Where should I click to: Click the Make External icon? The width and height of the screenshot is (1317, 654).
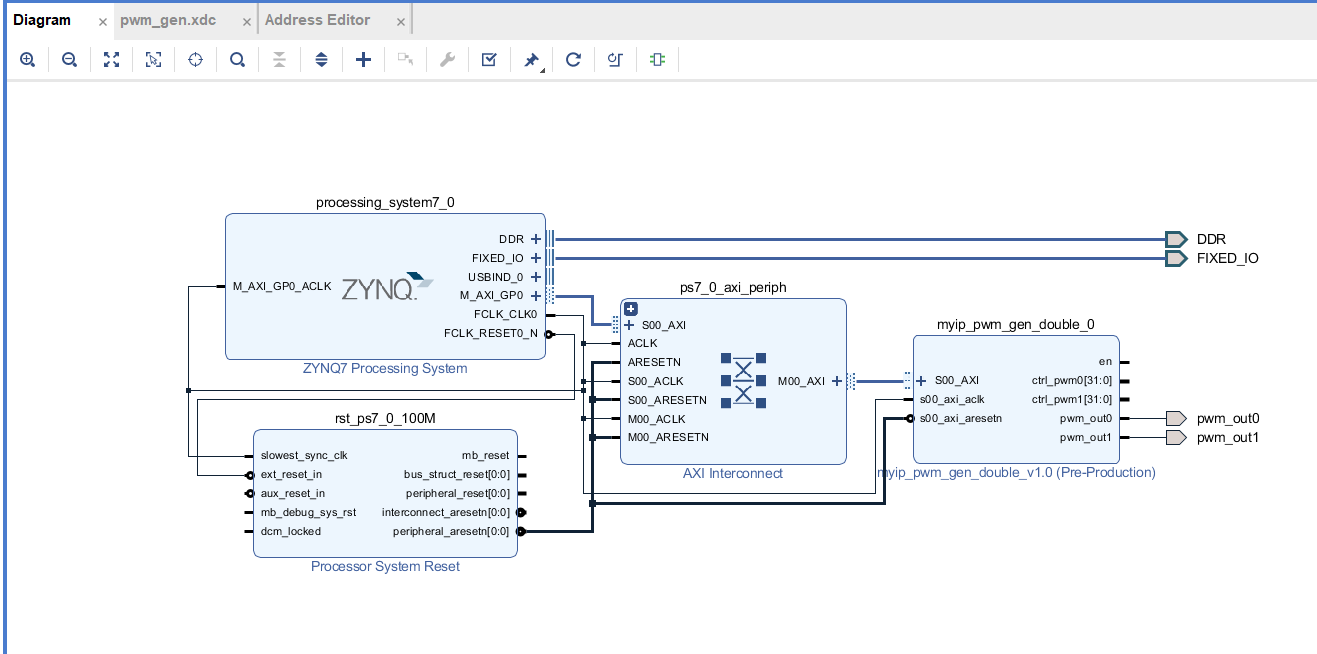pos(405,60)
